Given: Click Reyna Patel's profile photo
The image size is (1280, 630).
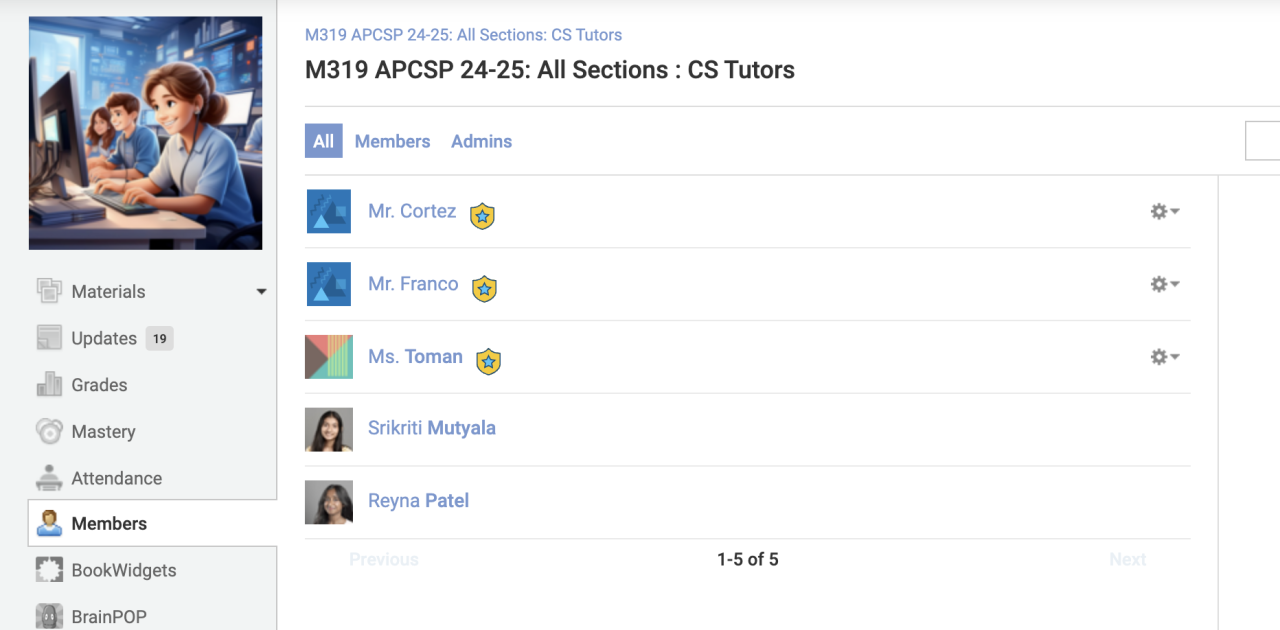Looking at the screenshot, I should click(x=329, y=502).
